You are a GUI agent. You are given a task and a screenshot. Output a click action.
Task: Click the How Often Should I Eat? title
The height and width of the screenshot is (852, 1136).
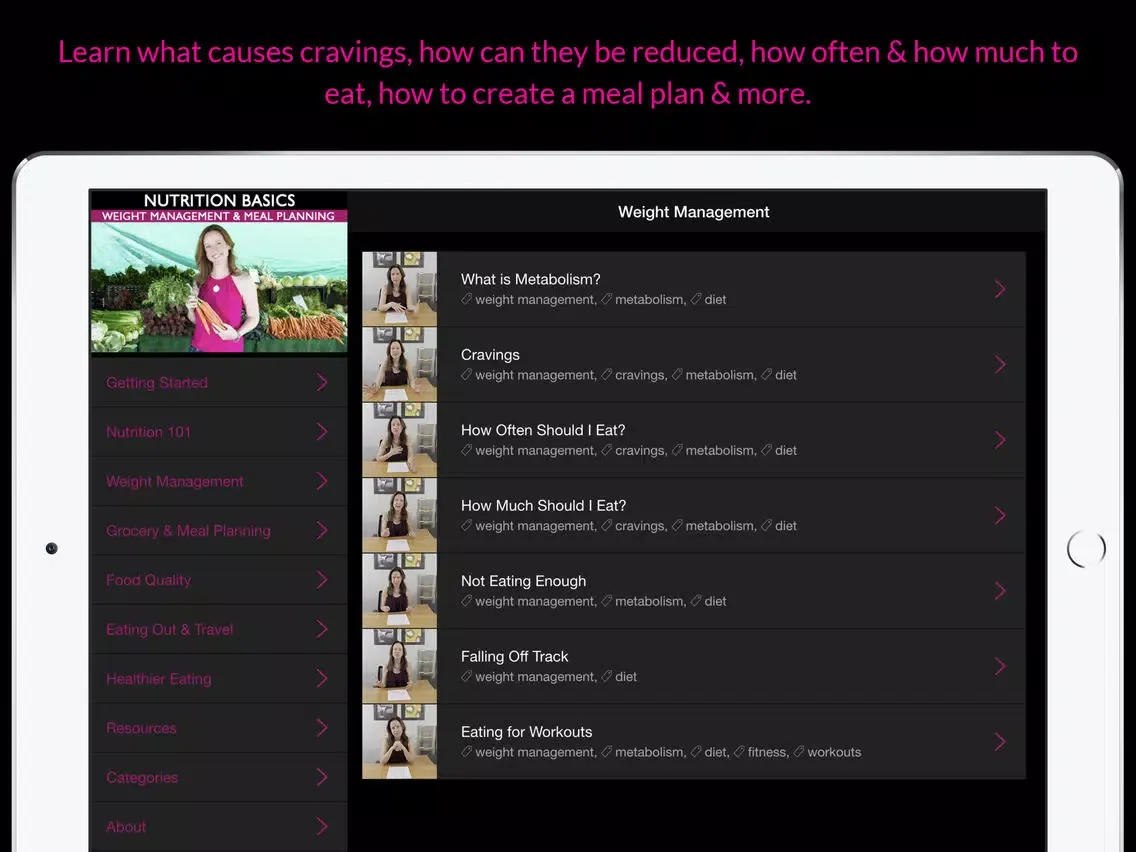coord(543,430)
